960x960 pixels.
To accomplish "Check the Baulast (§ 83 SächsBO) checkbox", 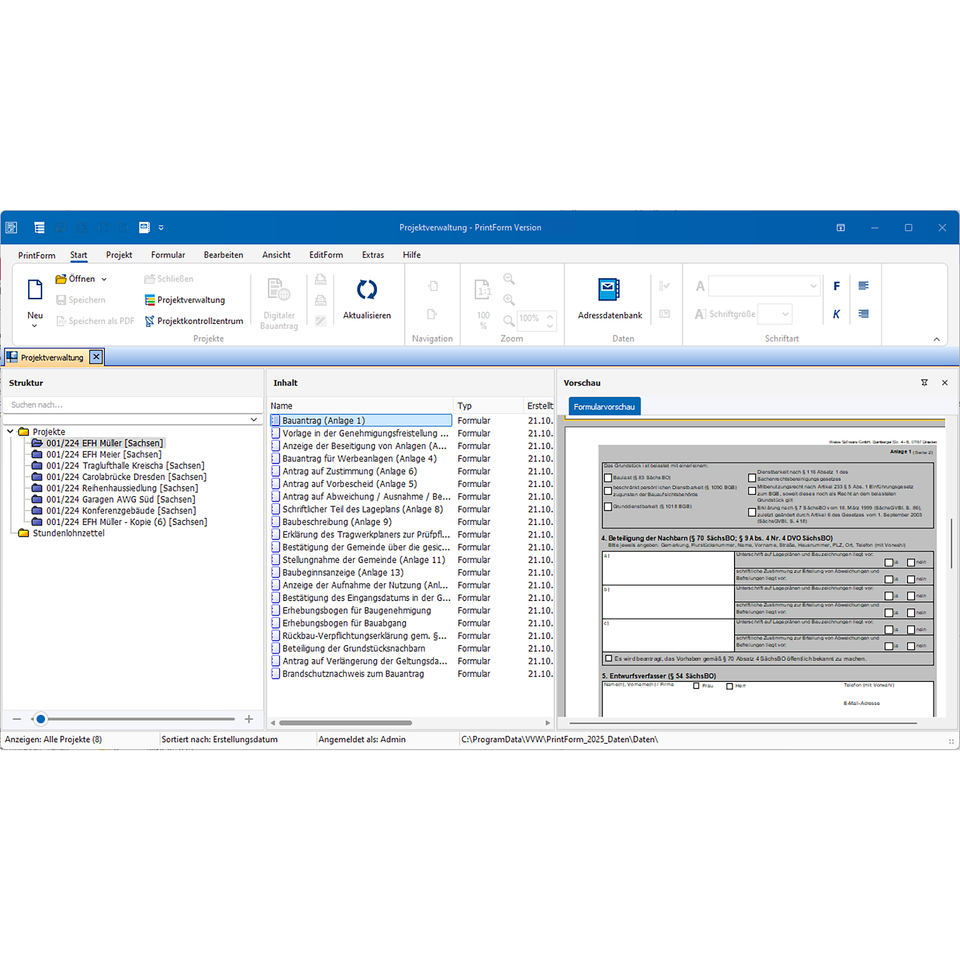I will 608,478.
